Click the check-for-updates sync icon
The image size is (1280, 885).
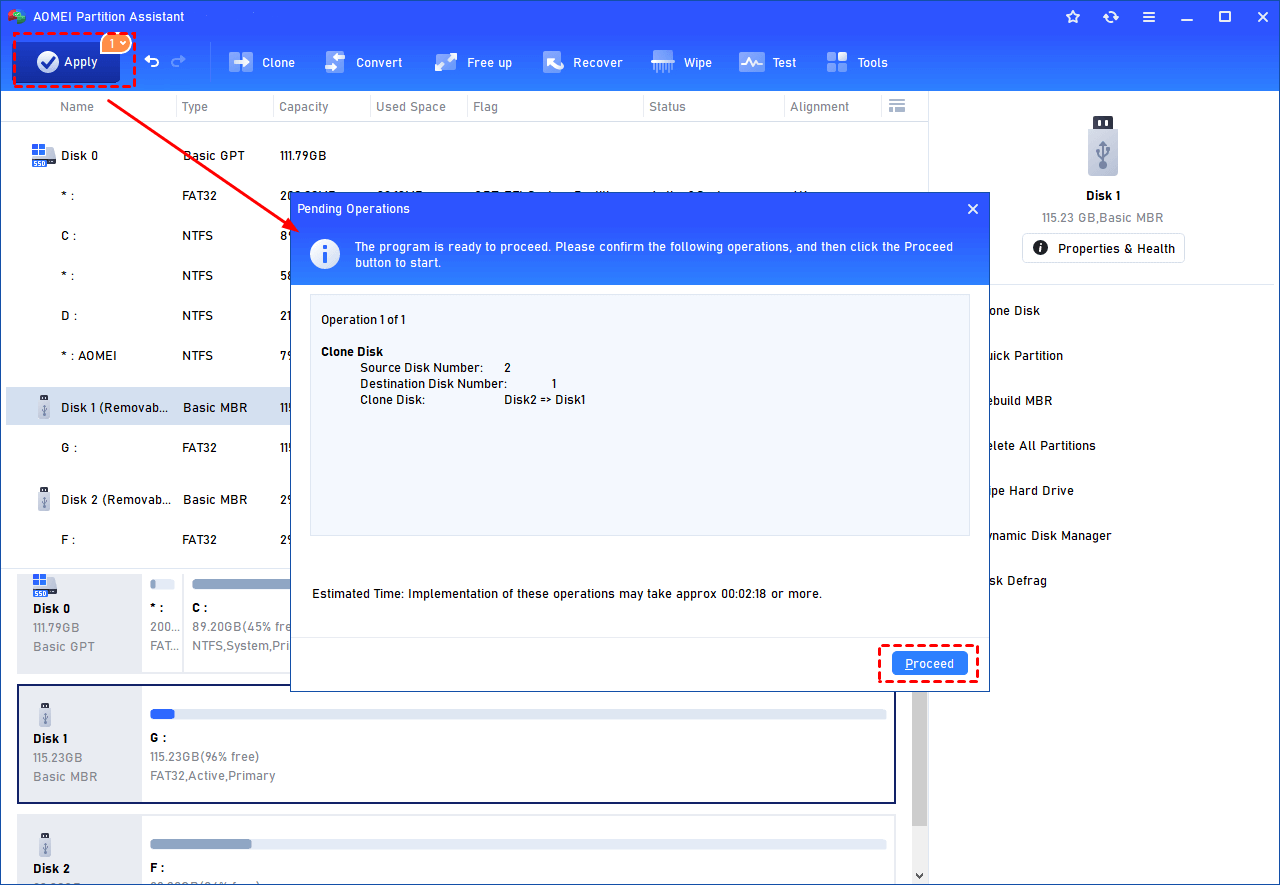[x=1111, y=16]
